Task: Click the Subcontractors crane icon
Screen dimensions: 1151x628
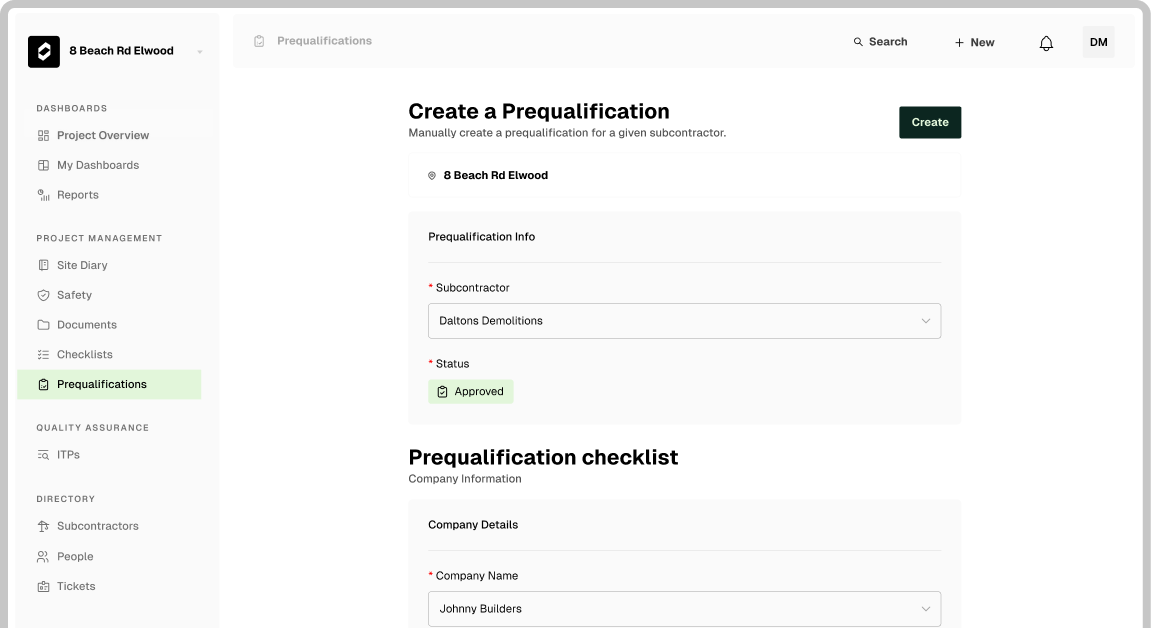Action: pyautogui.click(x=43, y=526)
